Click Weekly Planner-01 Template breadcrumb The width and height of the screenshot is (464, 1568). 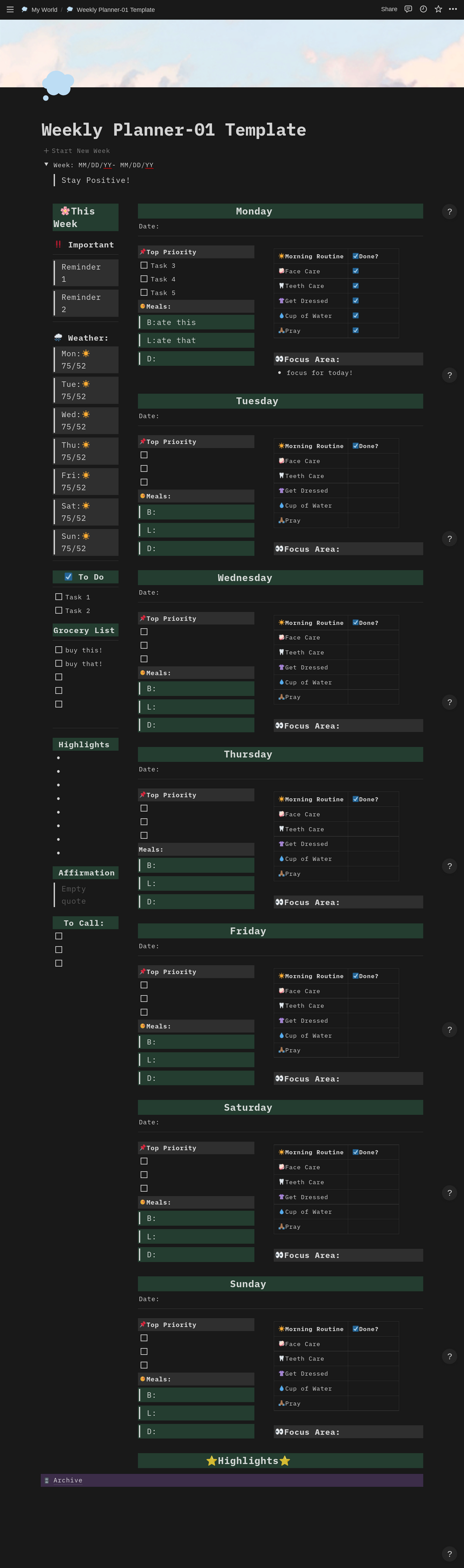(115, 10)
